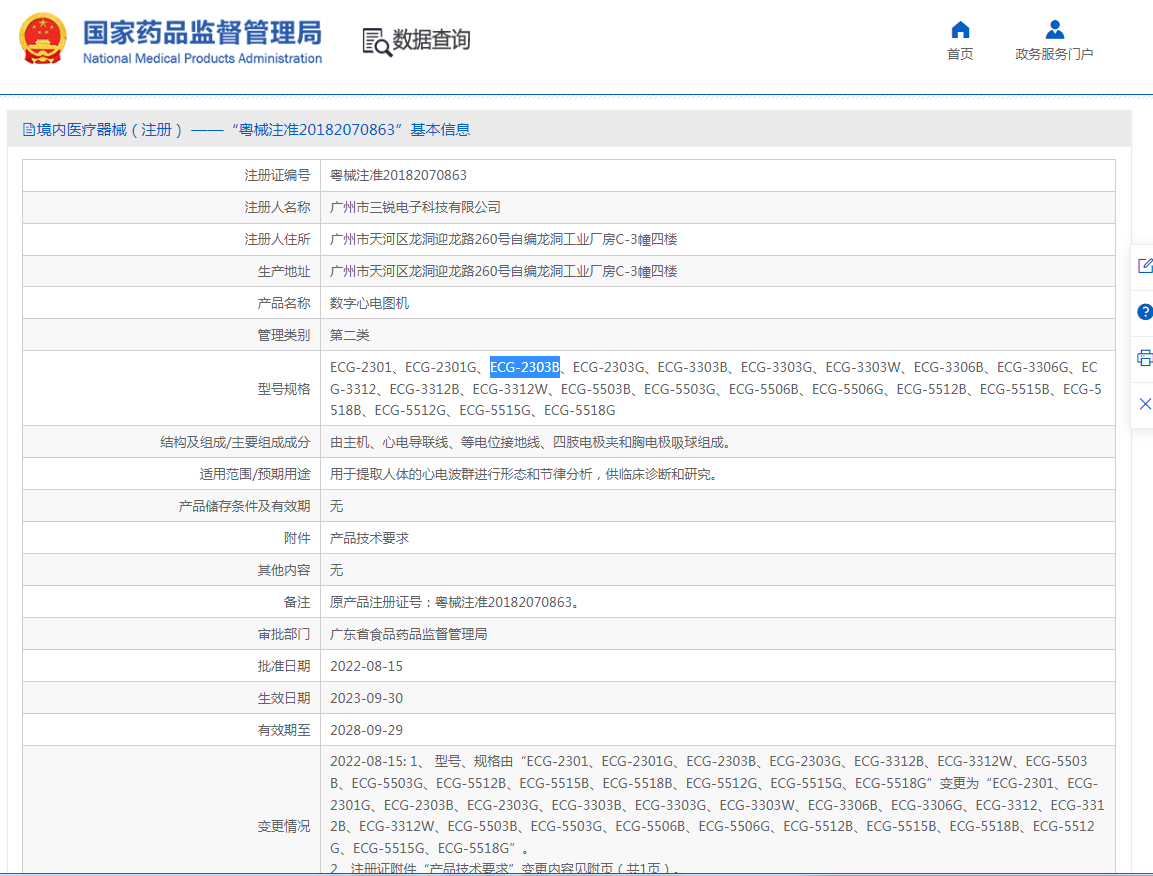This screenshot has height=876, width=1153.
Task: Open the 首页 link text
Action: tap(960, 54)
